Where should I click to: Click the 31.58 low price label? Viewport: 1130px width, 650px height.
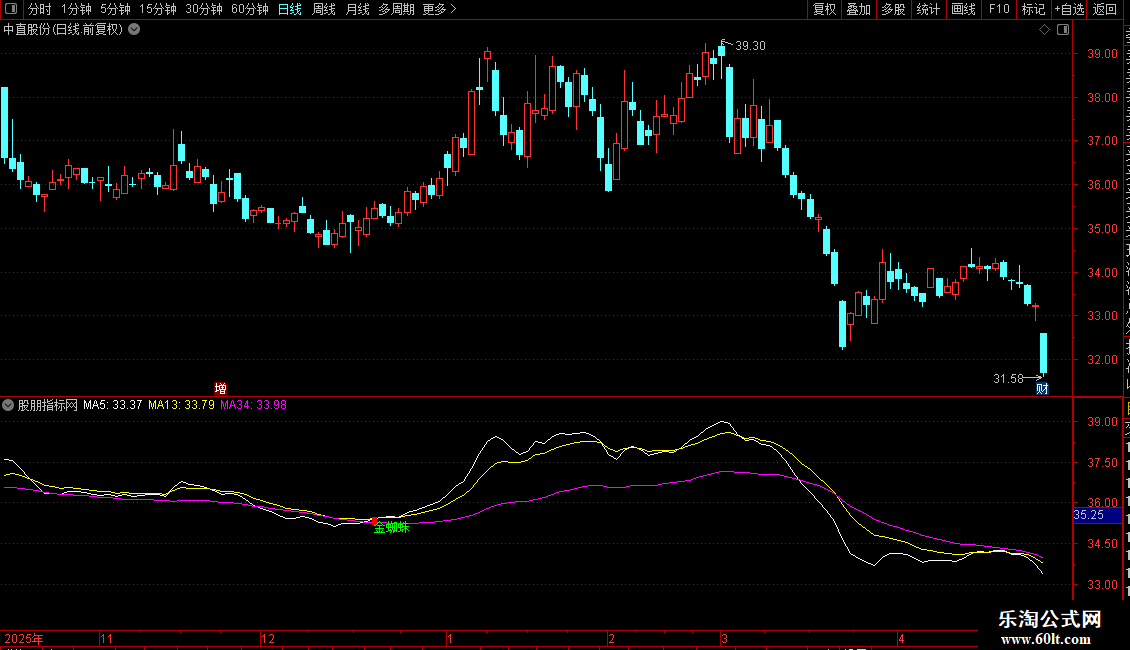(x=1008, y=378)
